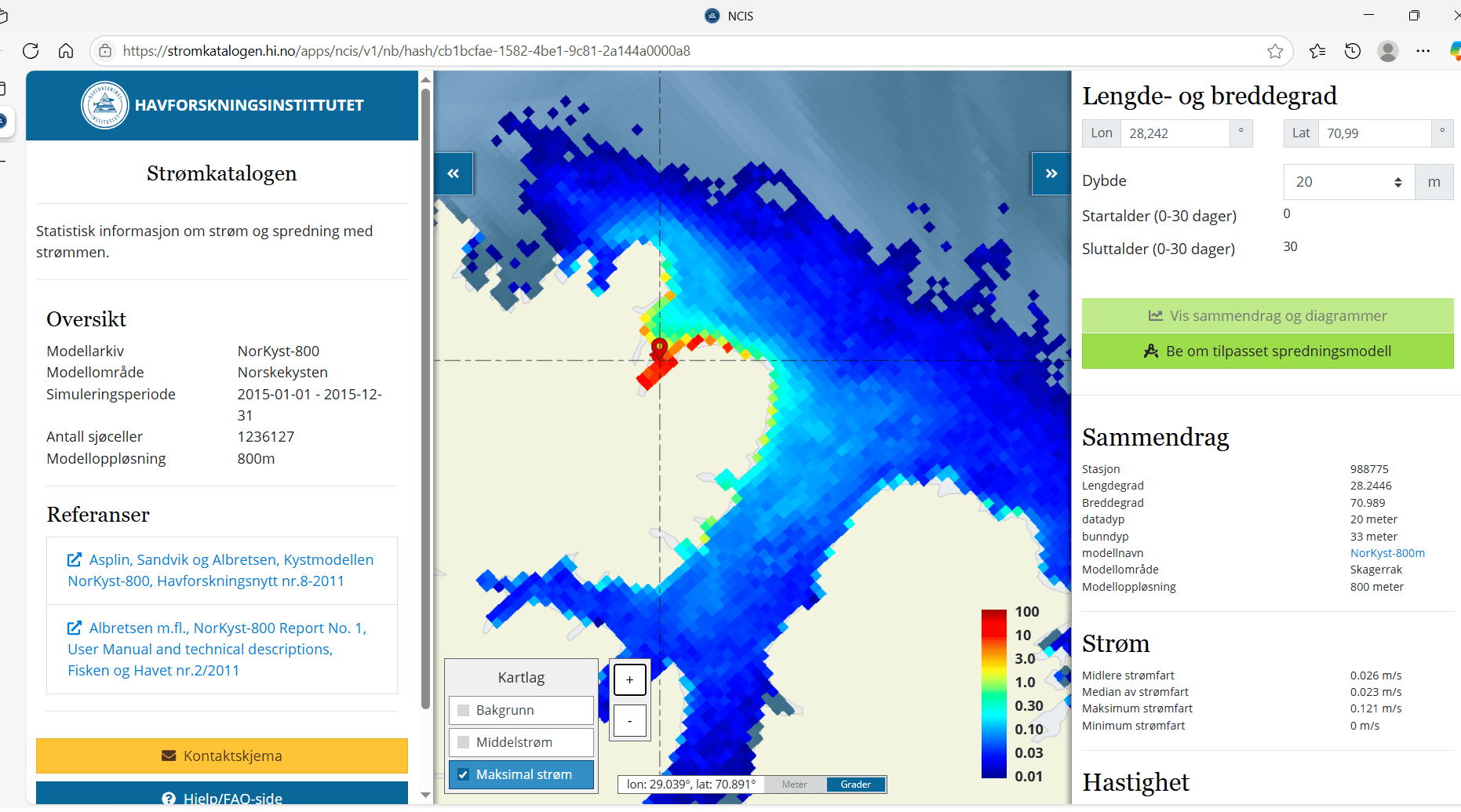The height and width of the screenshot is (812, 1461).
Task: Uncheck the Maksimal strøm layer
Action: click(464, 774)
